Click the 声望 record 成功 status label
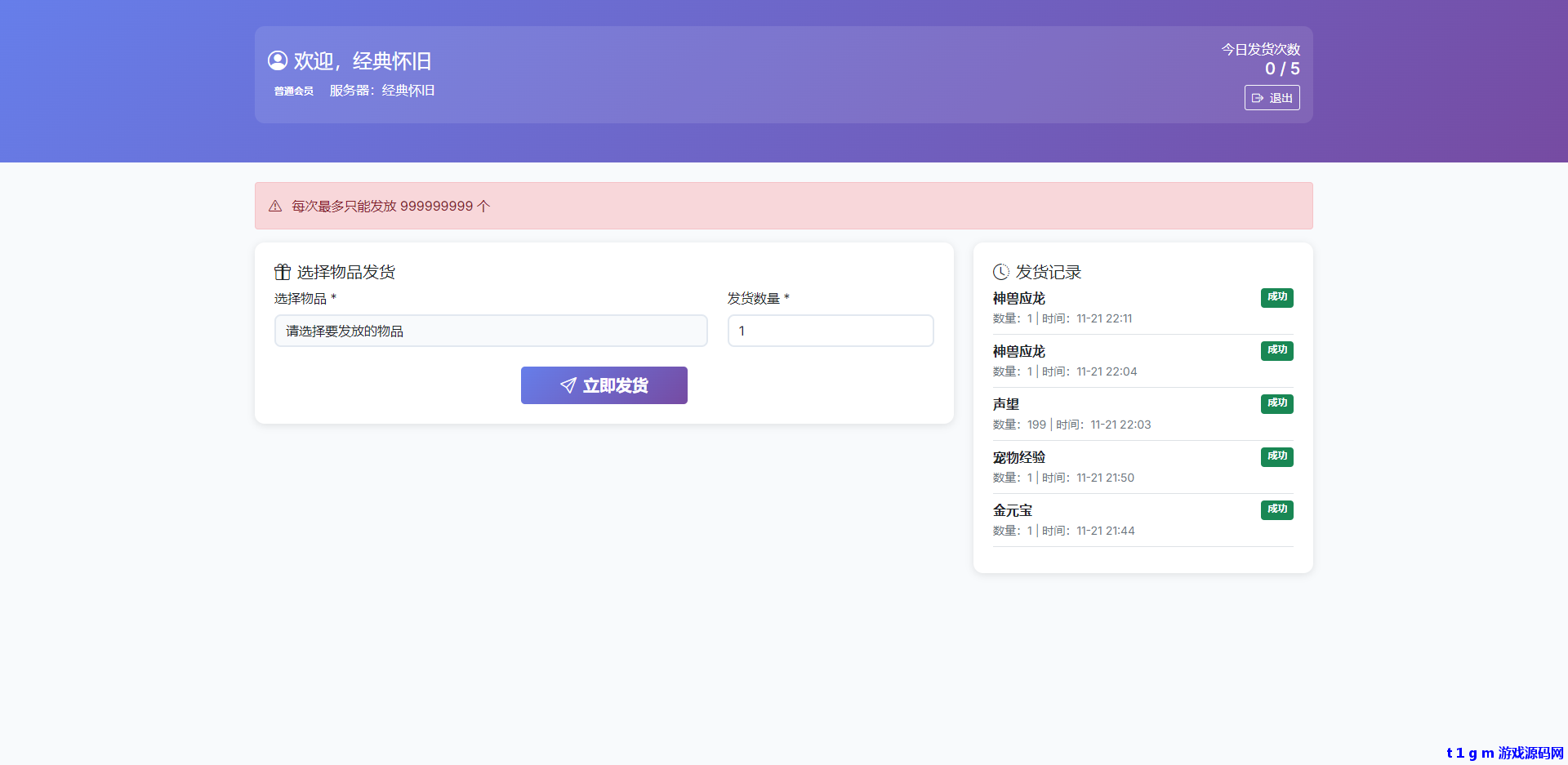Viewport: 1568px width, 765px height. 1276,403
